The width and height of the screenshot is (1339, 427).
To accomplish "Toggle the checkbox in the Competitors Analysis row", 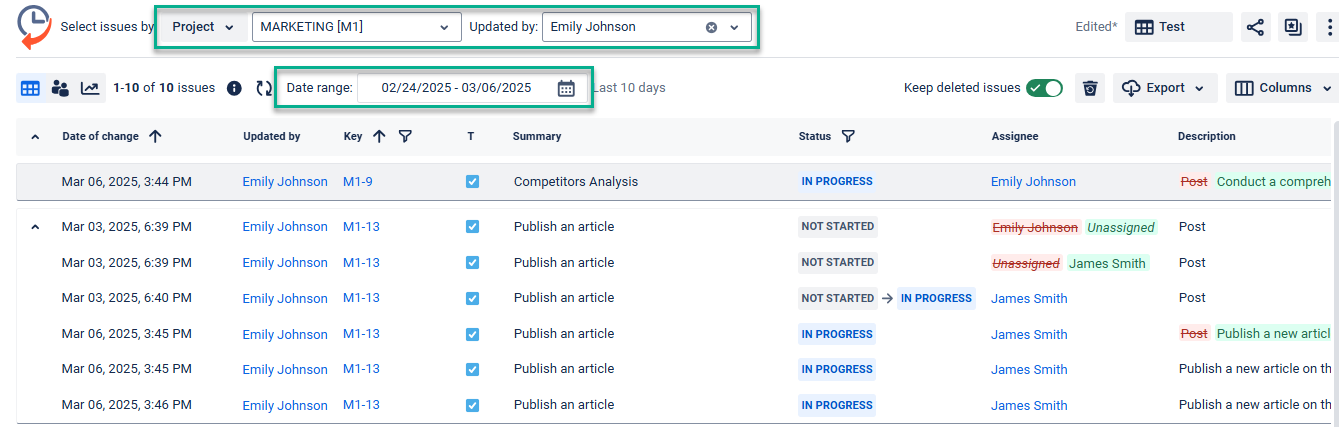I will pos(472,182).
